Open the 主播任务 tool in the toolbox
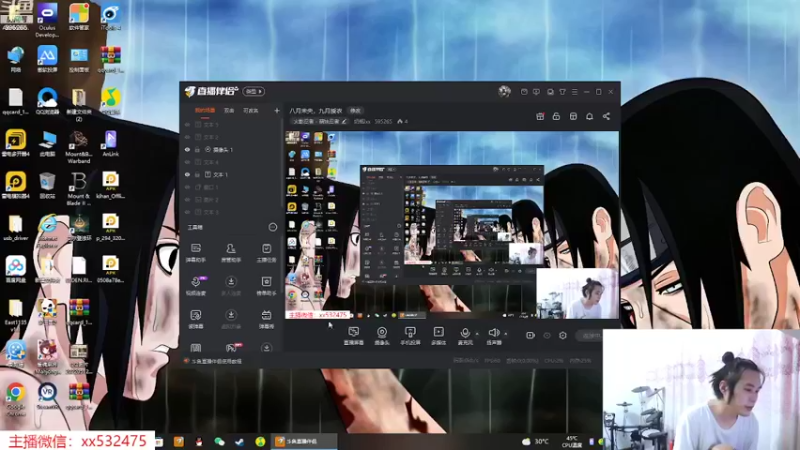 click(266, 253)
